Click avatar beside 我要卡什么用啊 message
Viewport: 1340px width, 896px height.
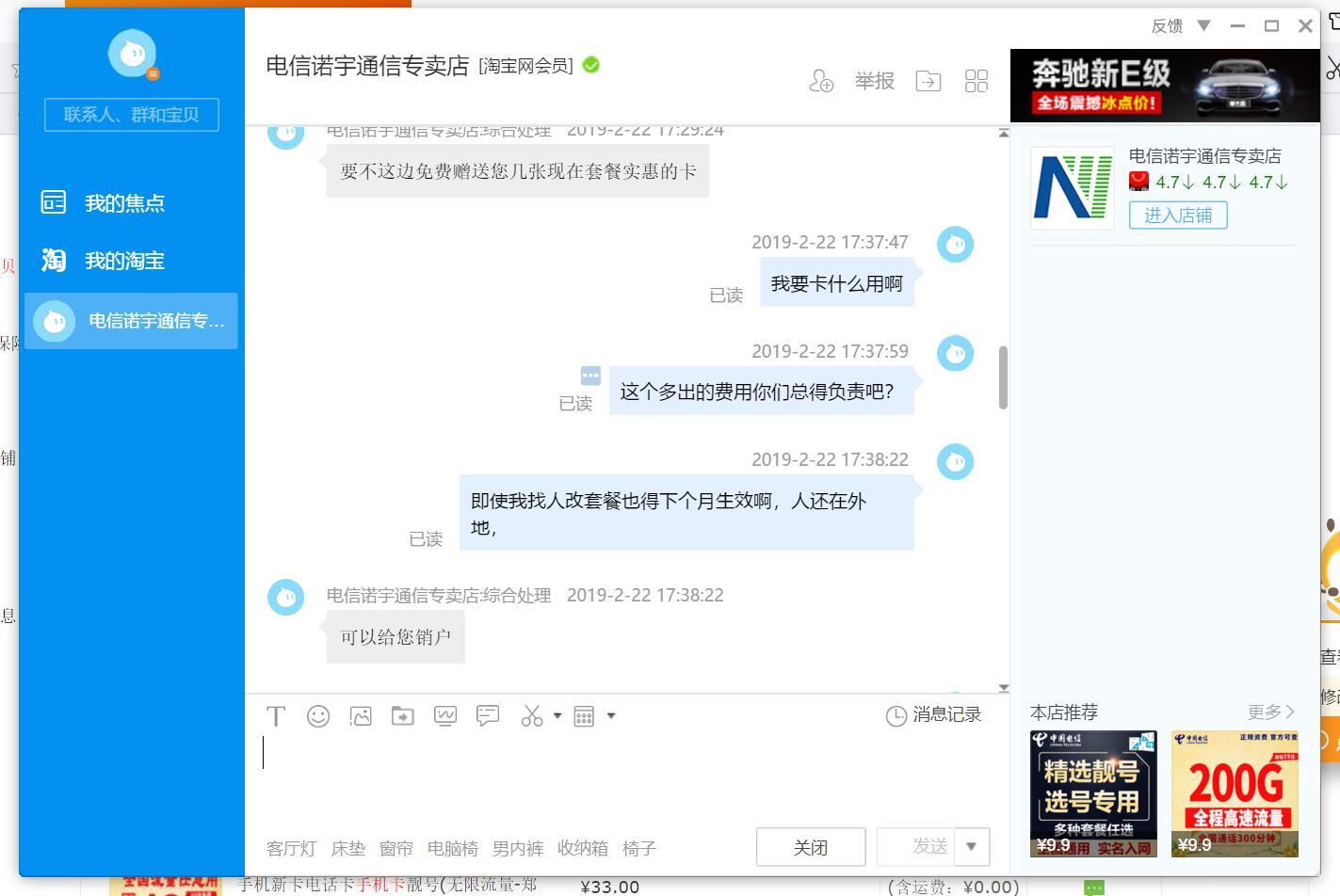[955, 245]
